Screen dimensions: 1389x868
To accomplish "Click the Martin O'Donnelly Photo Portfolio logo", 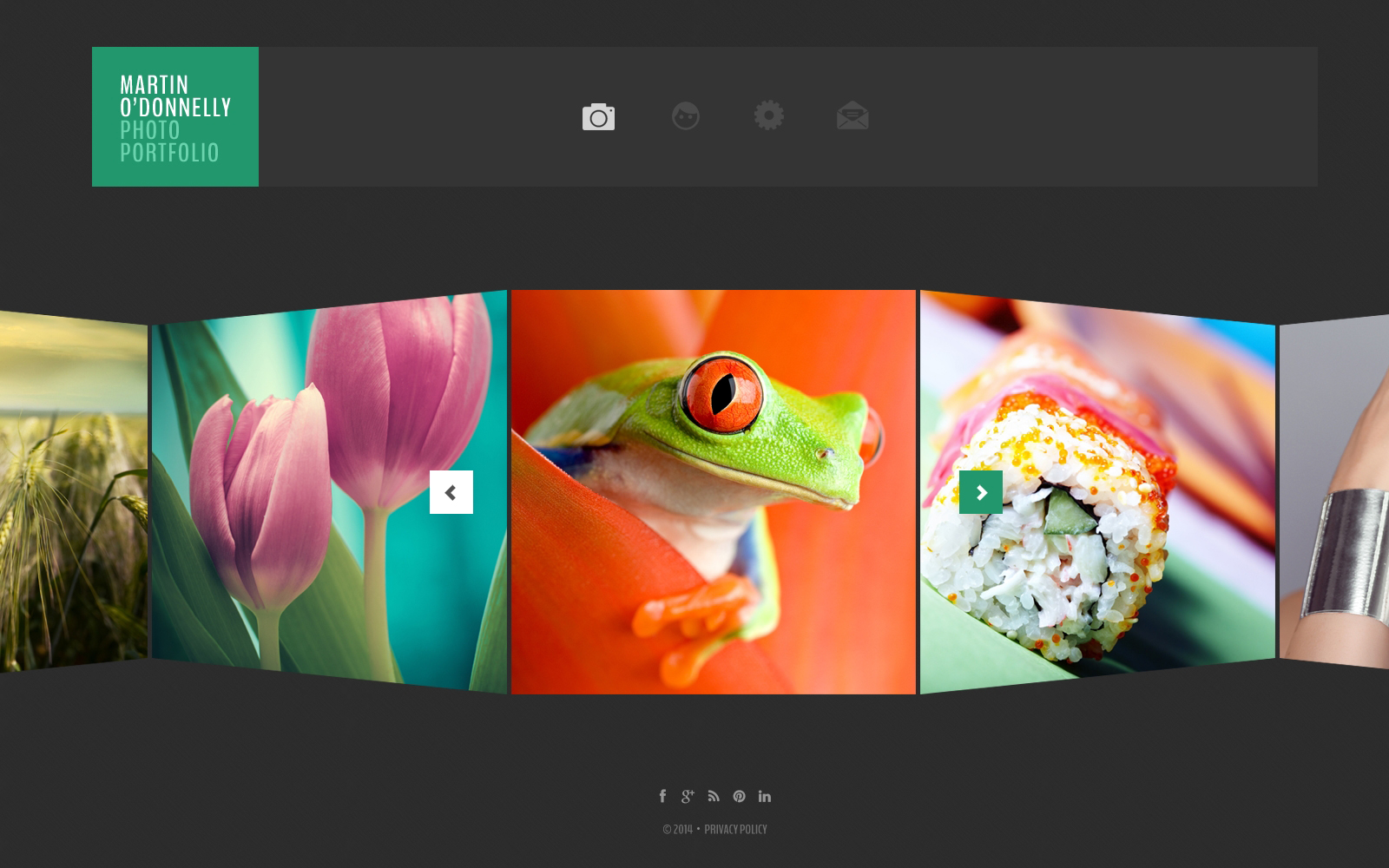I will point(175,116).
